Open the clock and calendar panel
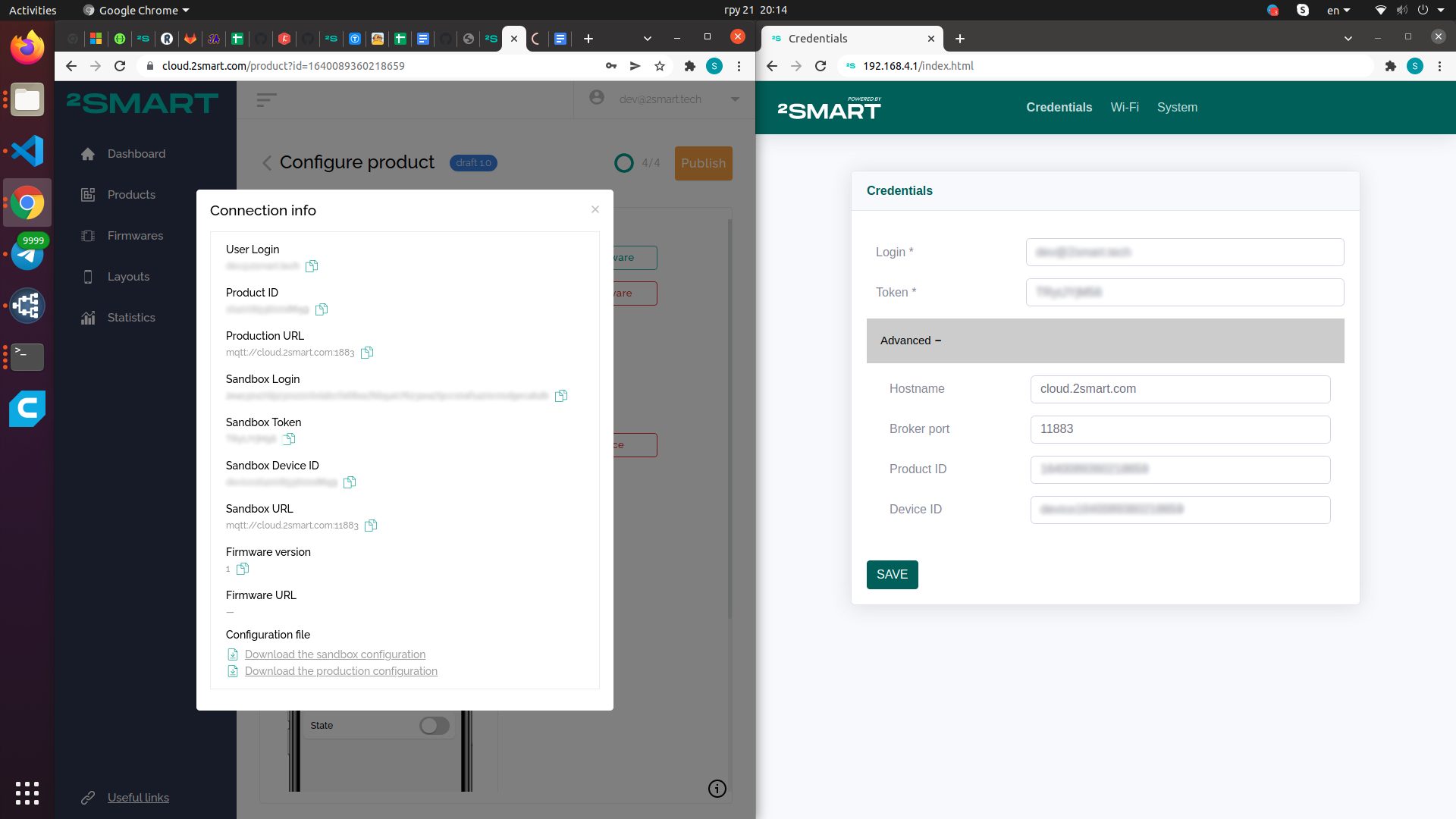 (x=755, y=11)
